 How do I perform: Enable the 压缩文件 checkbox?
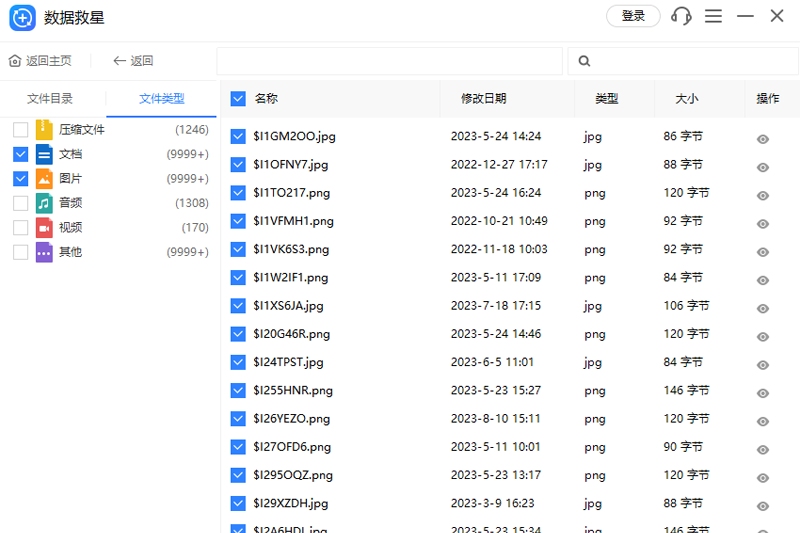20,130
